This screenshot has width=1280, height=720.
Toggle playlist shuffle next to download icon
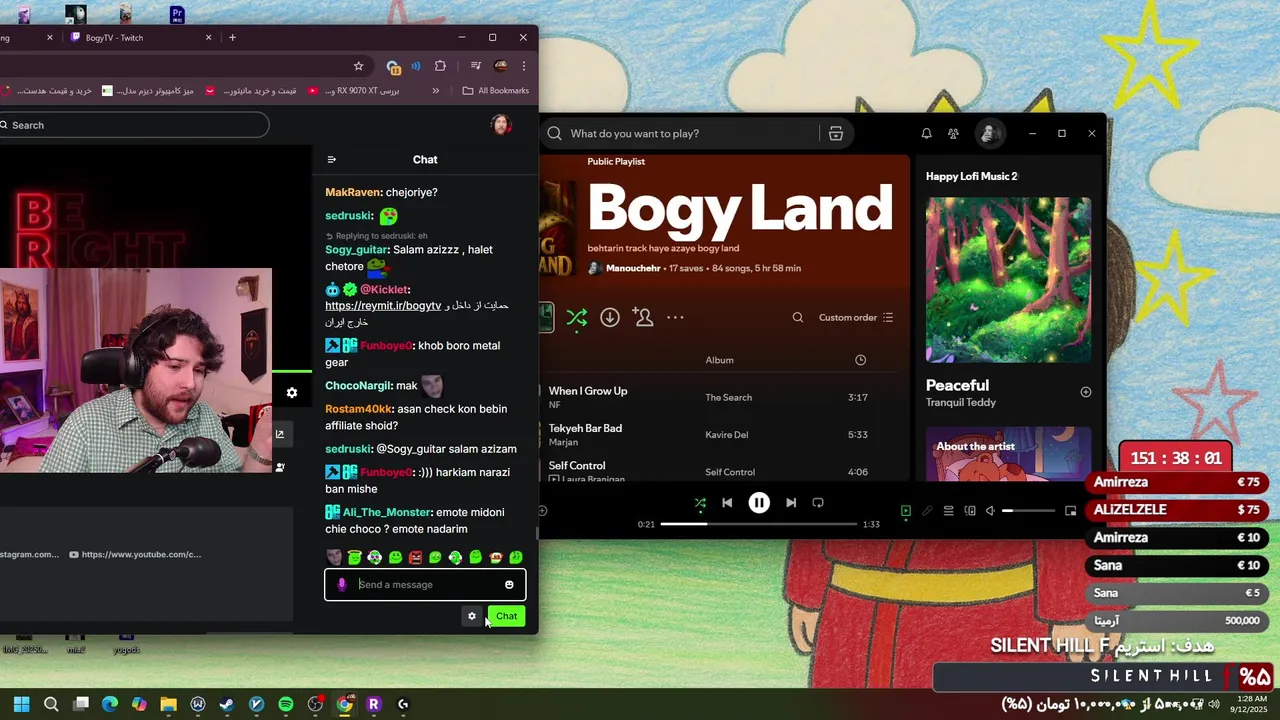point(577,317)
